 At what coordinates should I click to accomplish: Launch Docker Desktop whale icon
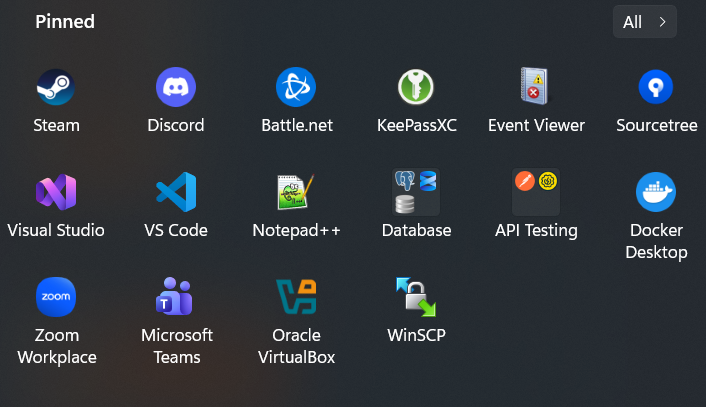(x=656, y=192)
